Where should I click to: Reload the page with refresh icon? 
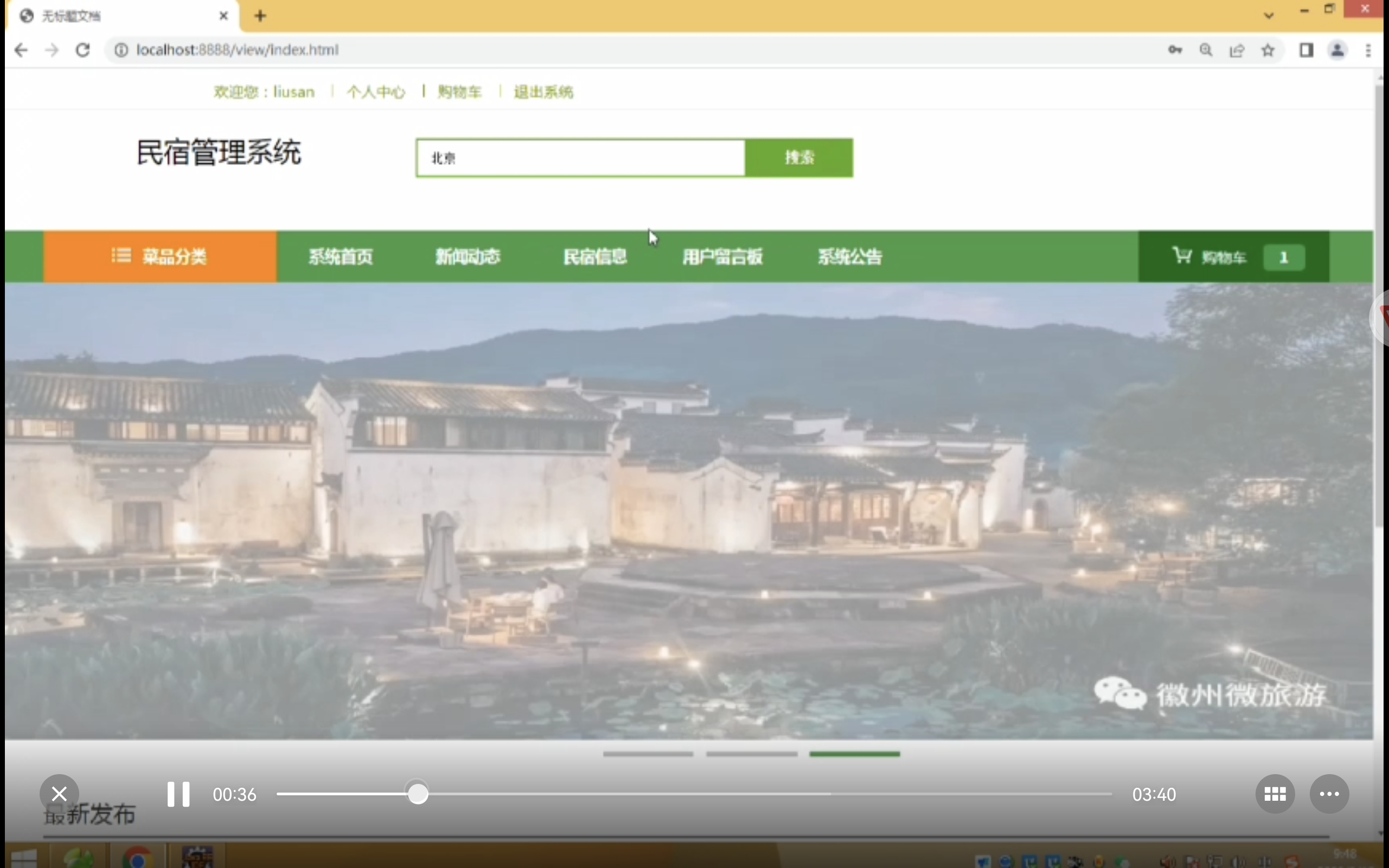tap(82, 50)
